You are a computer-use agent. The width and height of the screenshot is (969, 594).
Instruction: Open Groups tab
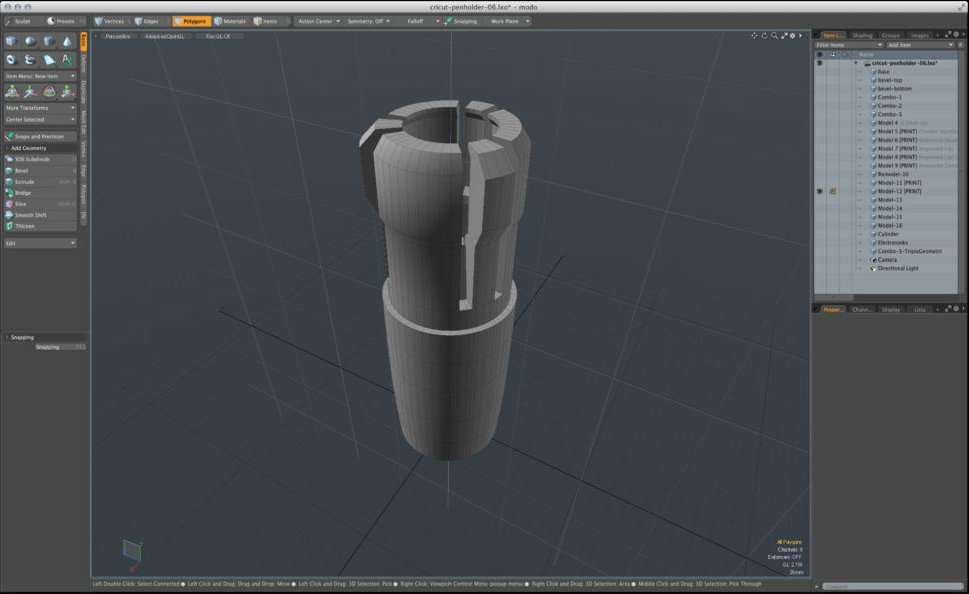coord(891,35)
